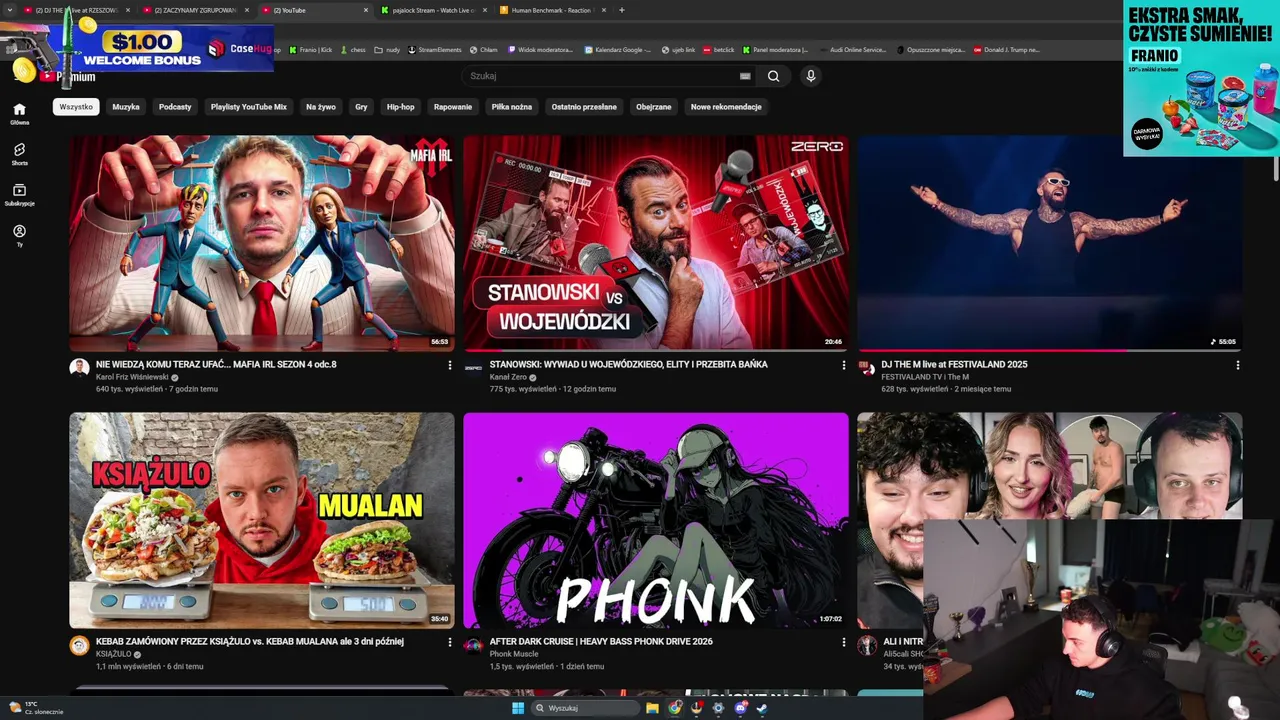Image resolution: width=1280 pixels, height=720 pixels.
Task: Click Kanał Zero channel avatar
Action: coord(473,368)
